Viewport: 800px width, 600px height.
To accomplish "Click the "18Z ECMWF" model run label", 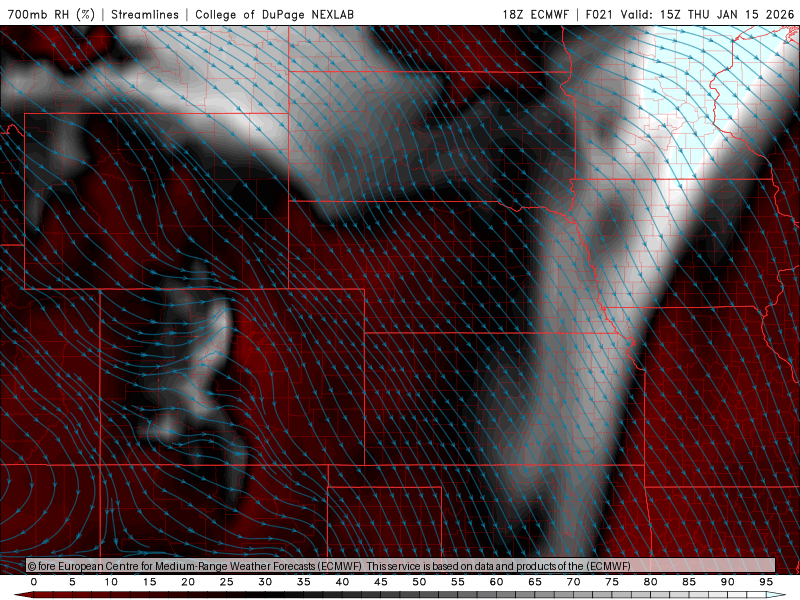I will tap(535, 14).
